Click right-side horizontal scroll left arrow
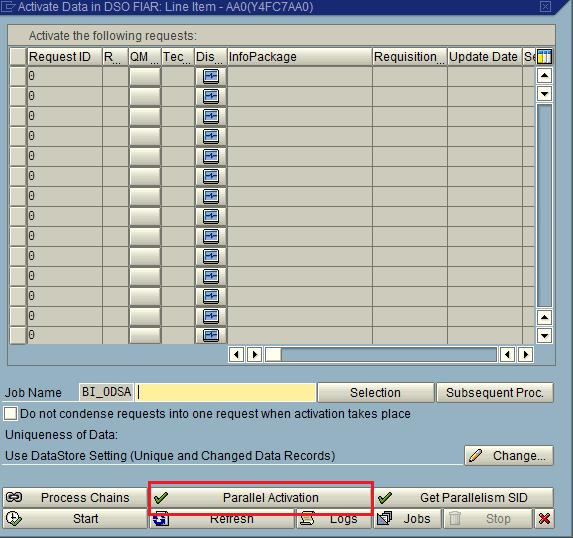 coord(507,354)
